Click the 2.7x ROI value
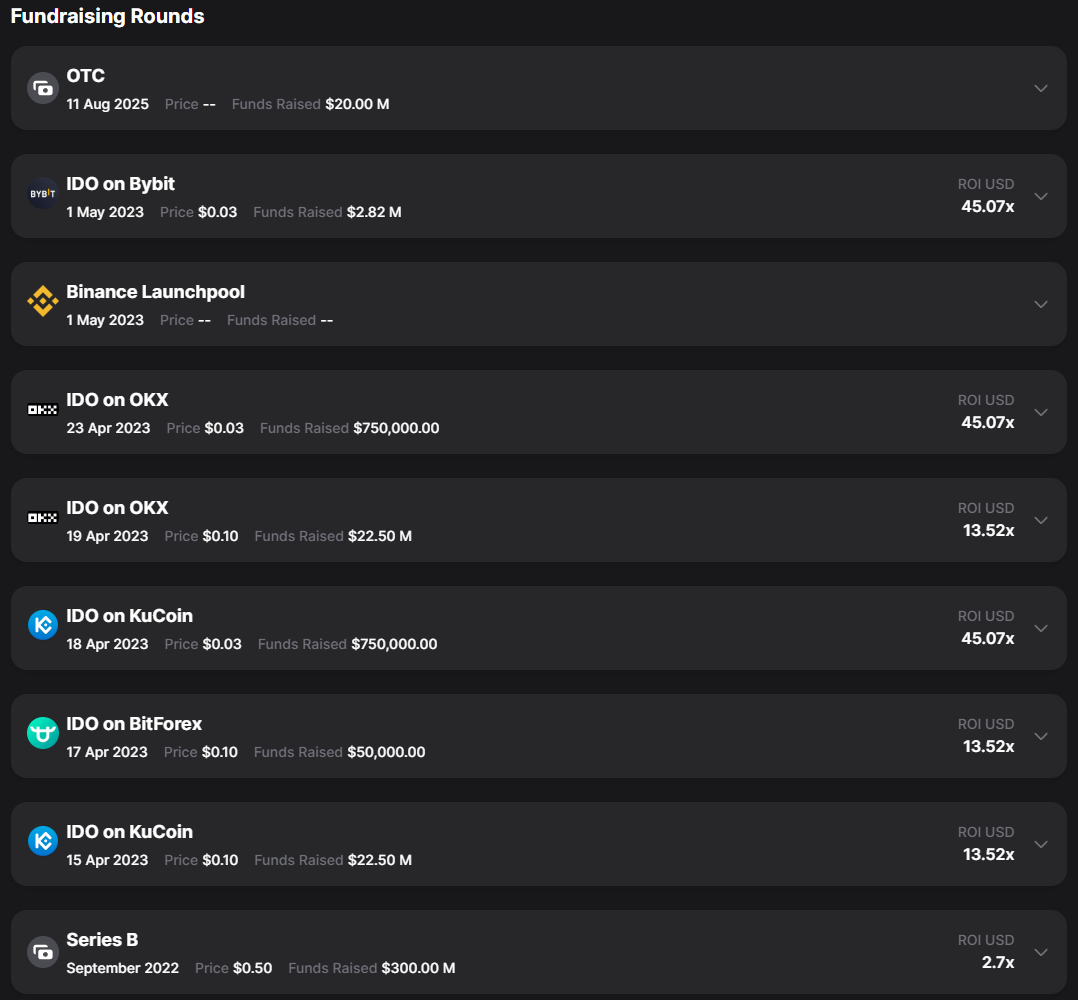Screen dimensions: 1078x1000 tap(997, 962)
